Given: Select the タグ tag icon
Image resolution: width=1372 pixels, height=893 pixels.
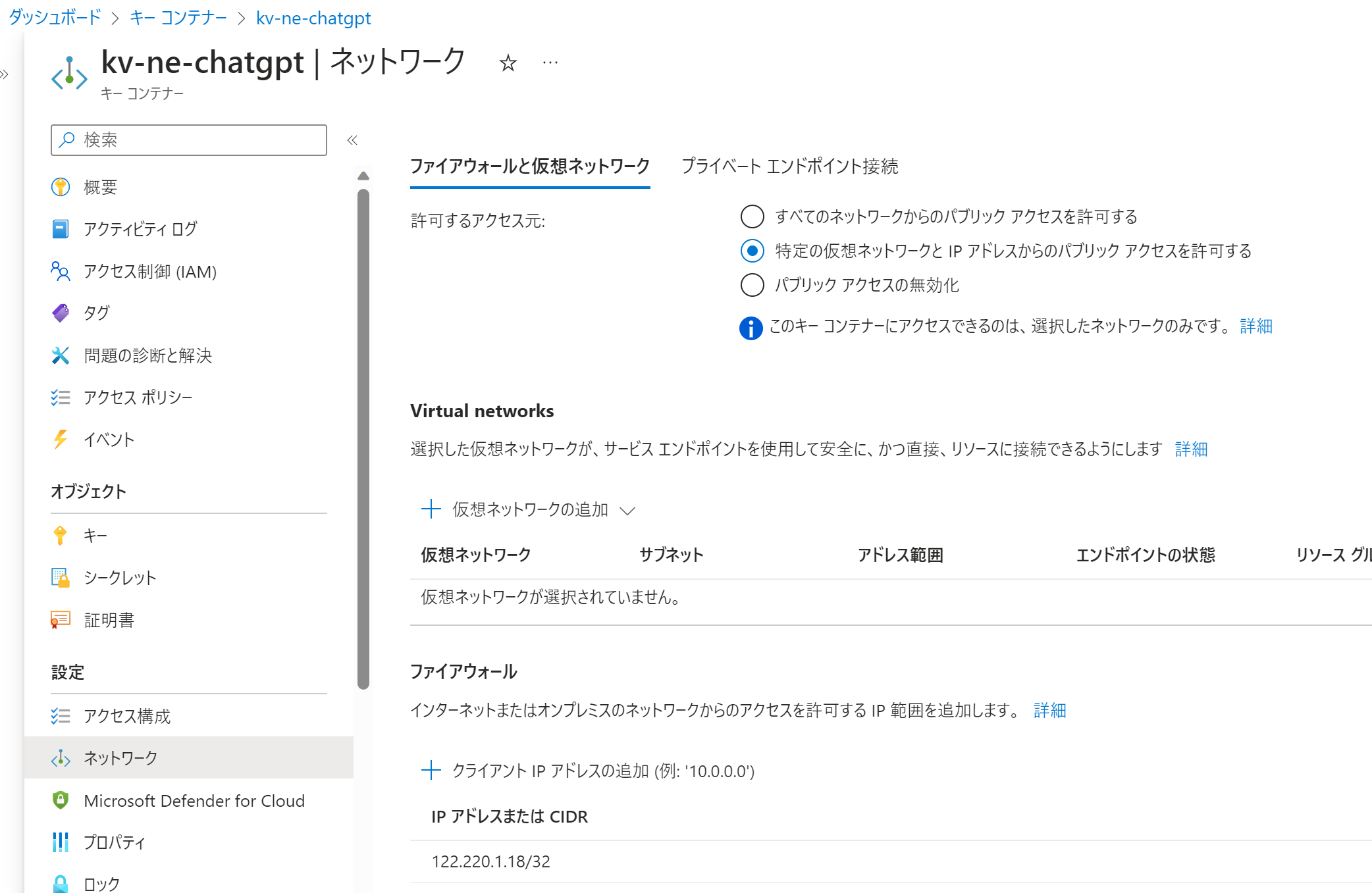Looking at the screenshot, I should tap(61, 313).
